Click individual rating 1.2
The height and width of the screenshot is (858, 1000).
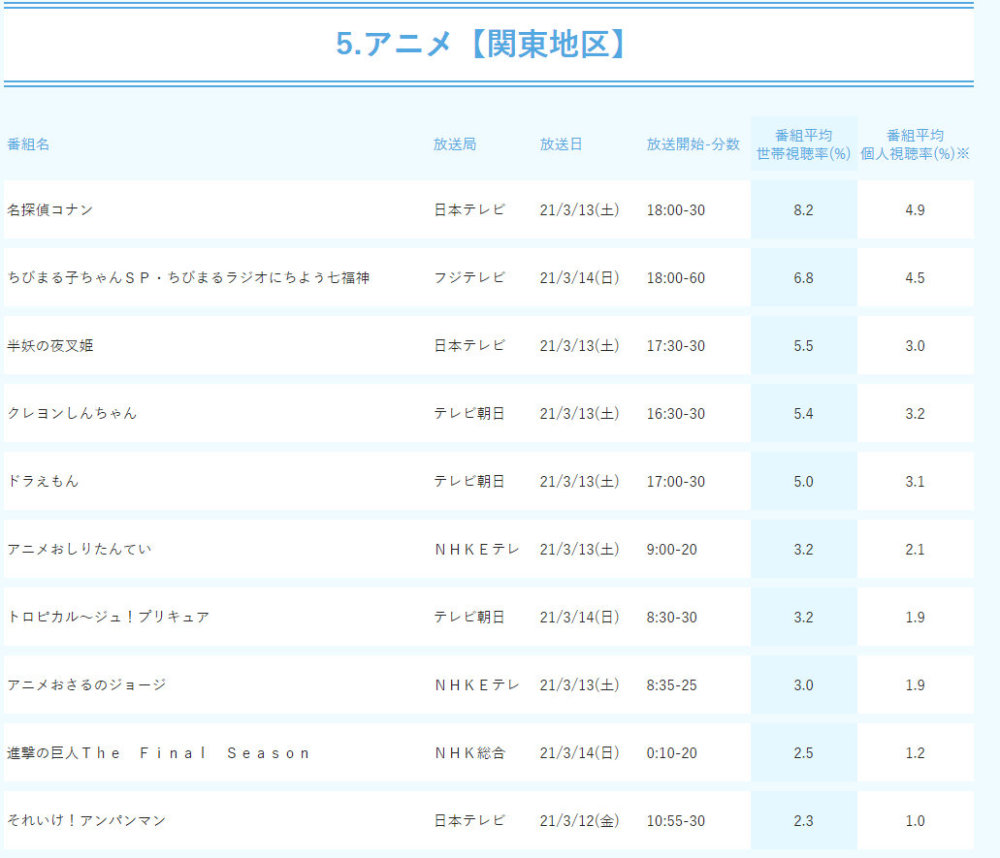click(915, 753)
